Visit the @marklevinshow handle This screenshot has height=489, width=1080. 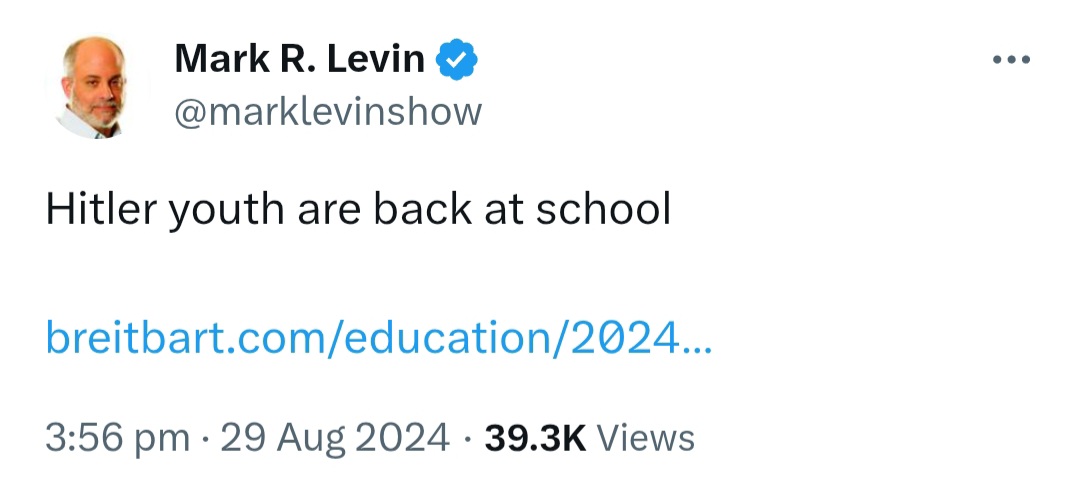point(328,112)
